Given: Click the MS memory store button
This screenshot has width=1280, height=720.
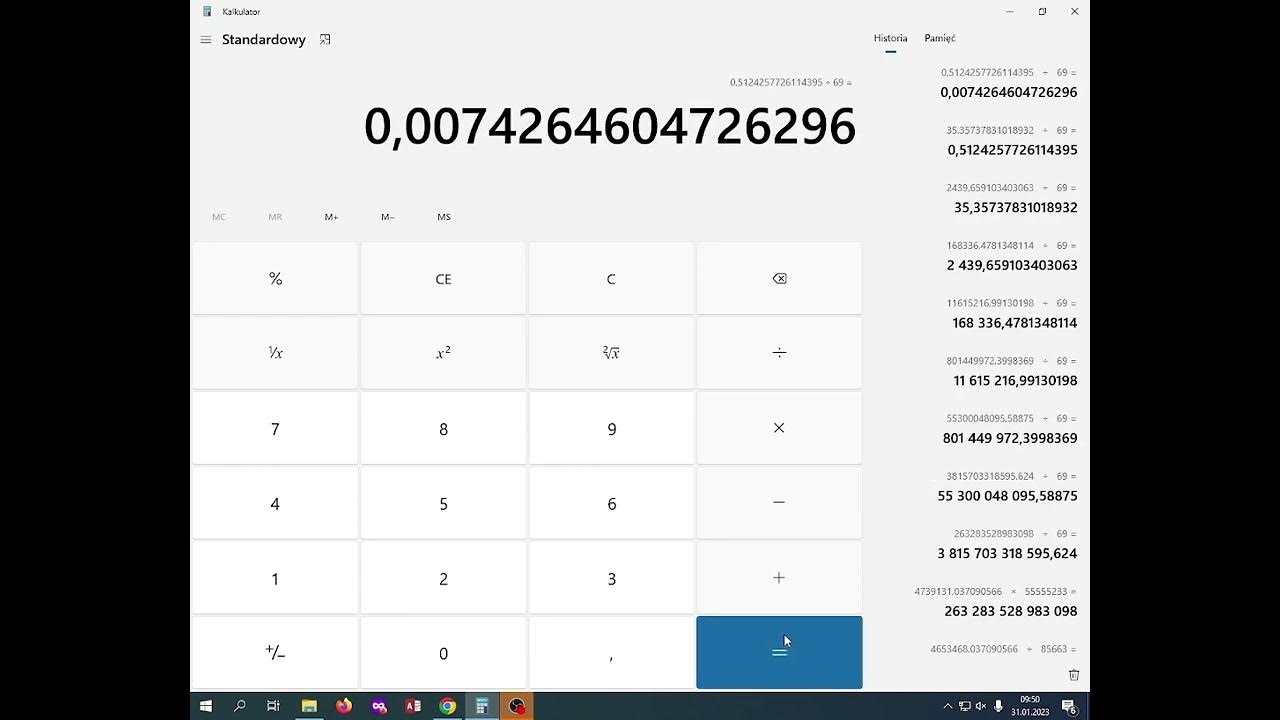Looking at the screenshot, I should 444,217.
